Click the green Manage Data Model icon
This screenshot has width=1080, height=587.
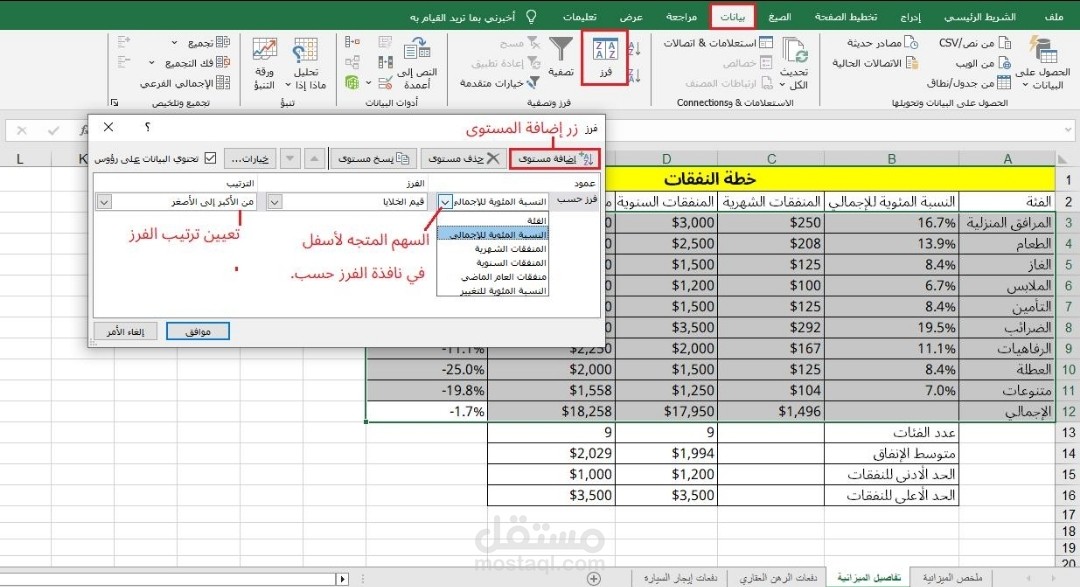click(352, 83)
